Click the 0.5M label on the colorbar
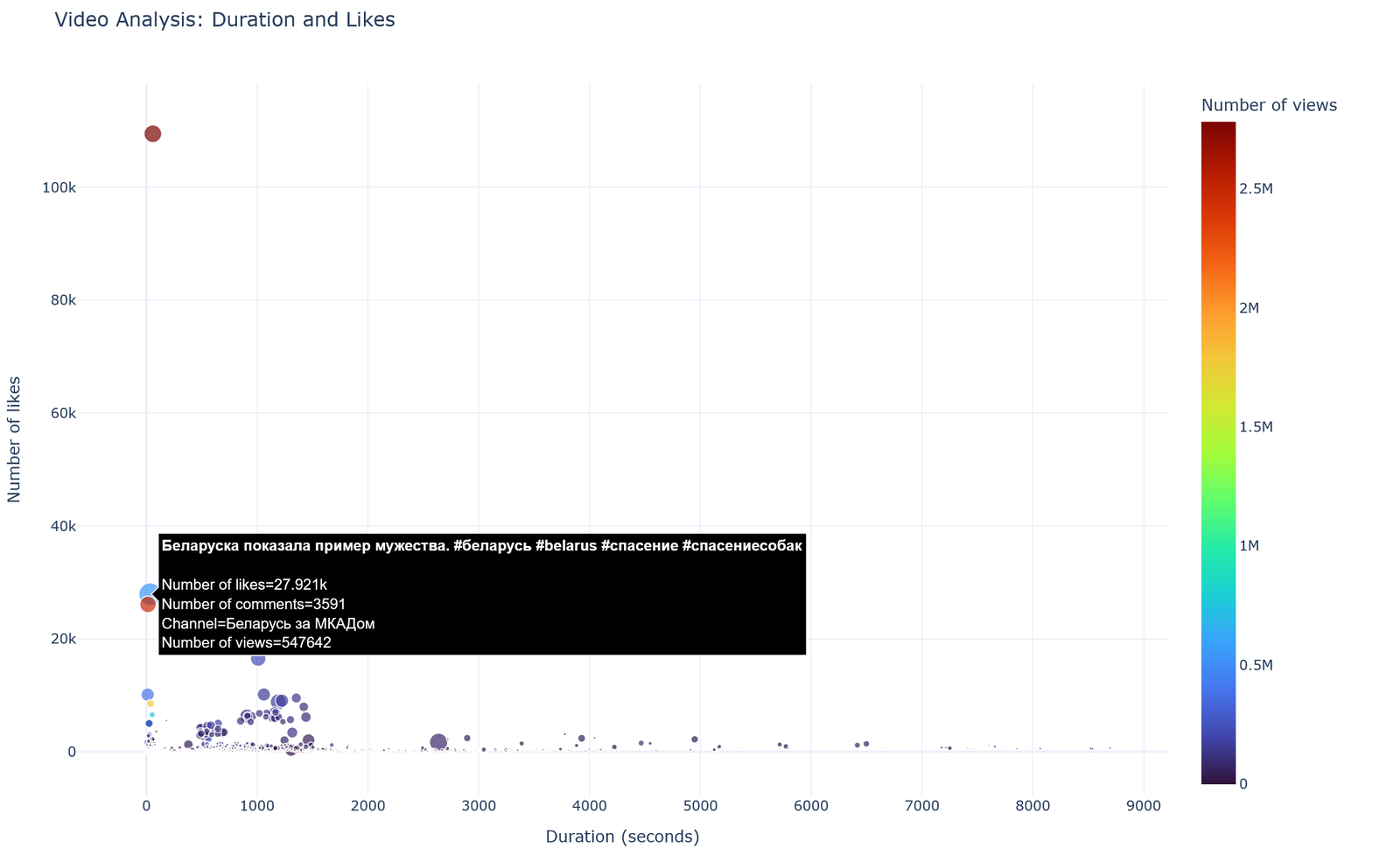 point(1256,665)
